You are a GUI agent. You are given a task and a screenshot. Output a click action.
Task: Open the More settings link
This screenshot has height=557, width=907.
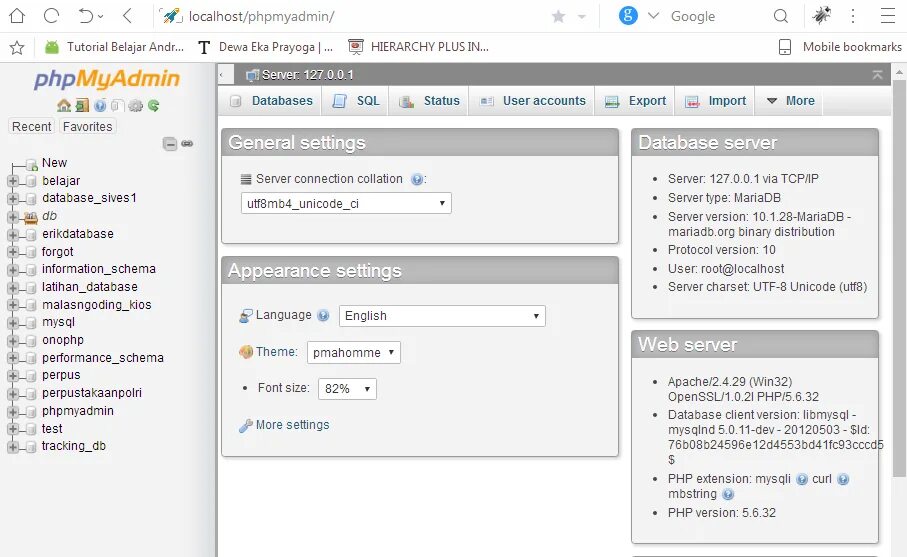coord(292,425)
